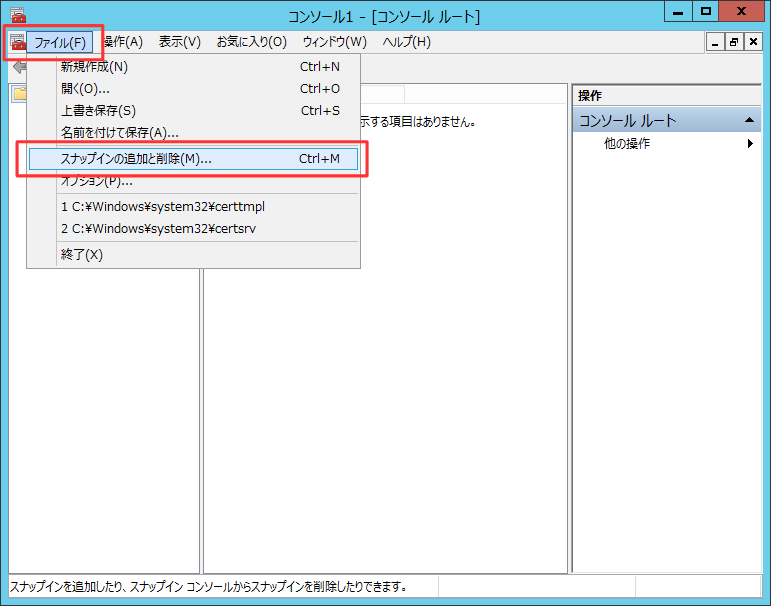
Task: Click the 項目はありません message text
Action: tap(418, 121)
